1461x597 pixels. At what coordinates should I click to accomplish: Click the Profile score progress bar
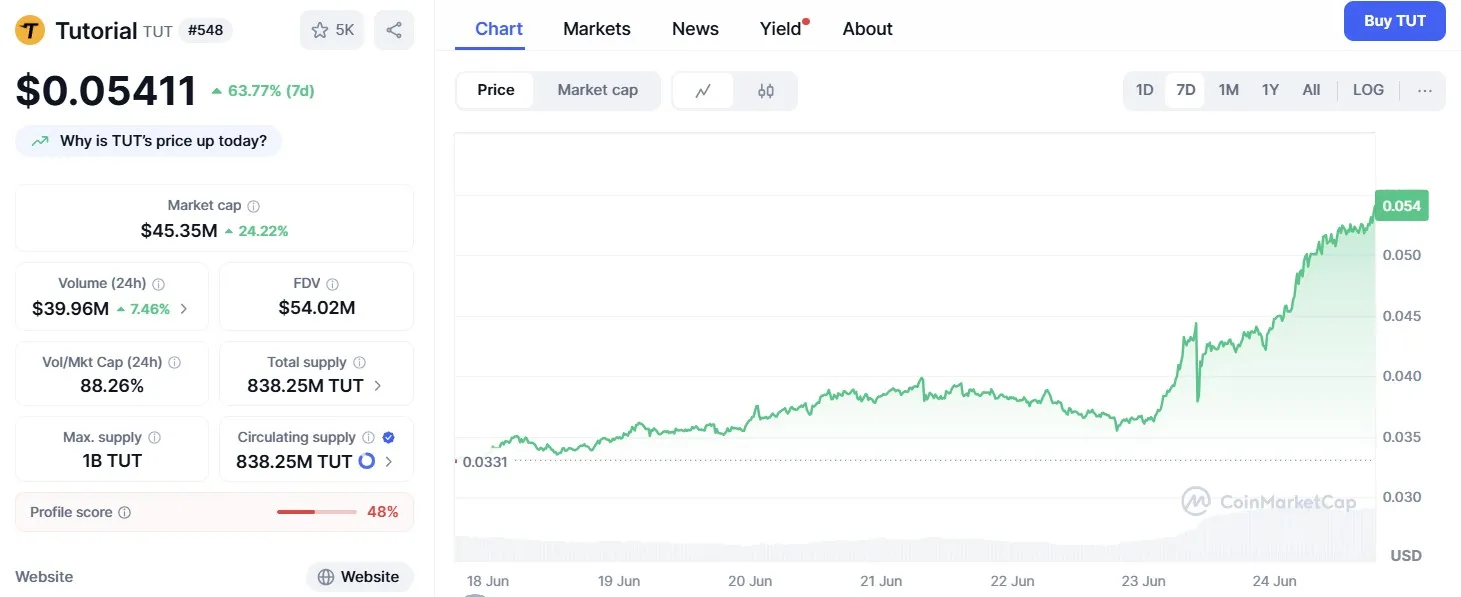tap(317, 512)
